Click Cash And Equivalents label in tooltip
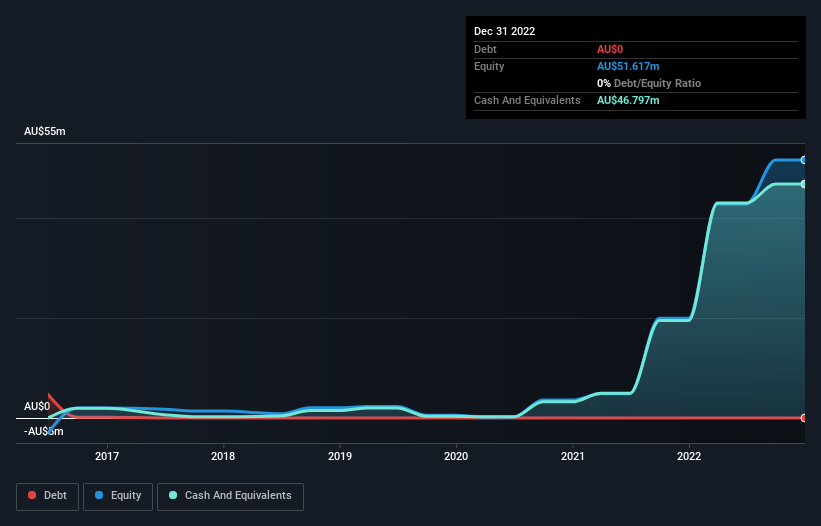The width and height of the screenshot is (821, 526). pyautogui.click(x=527, y=100)
